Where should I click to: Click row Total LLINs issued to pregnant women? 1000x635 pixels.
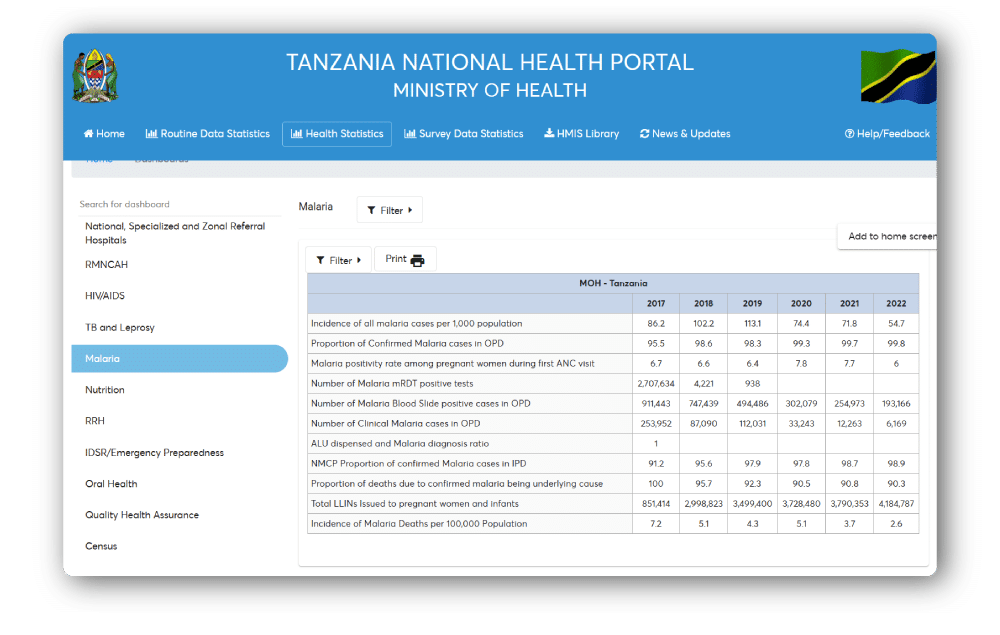click(x=613, y=504)
